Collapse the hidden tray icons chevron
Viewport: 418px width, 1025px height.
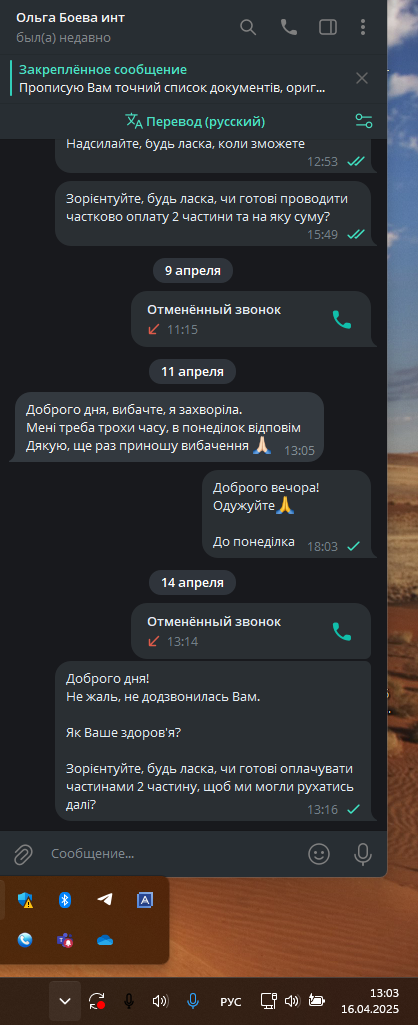coord(65,1001)
